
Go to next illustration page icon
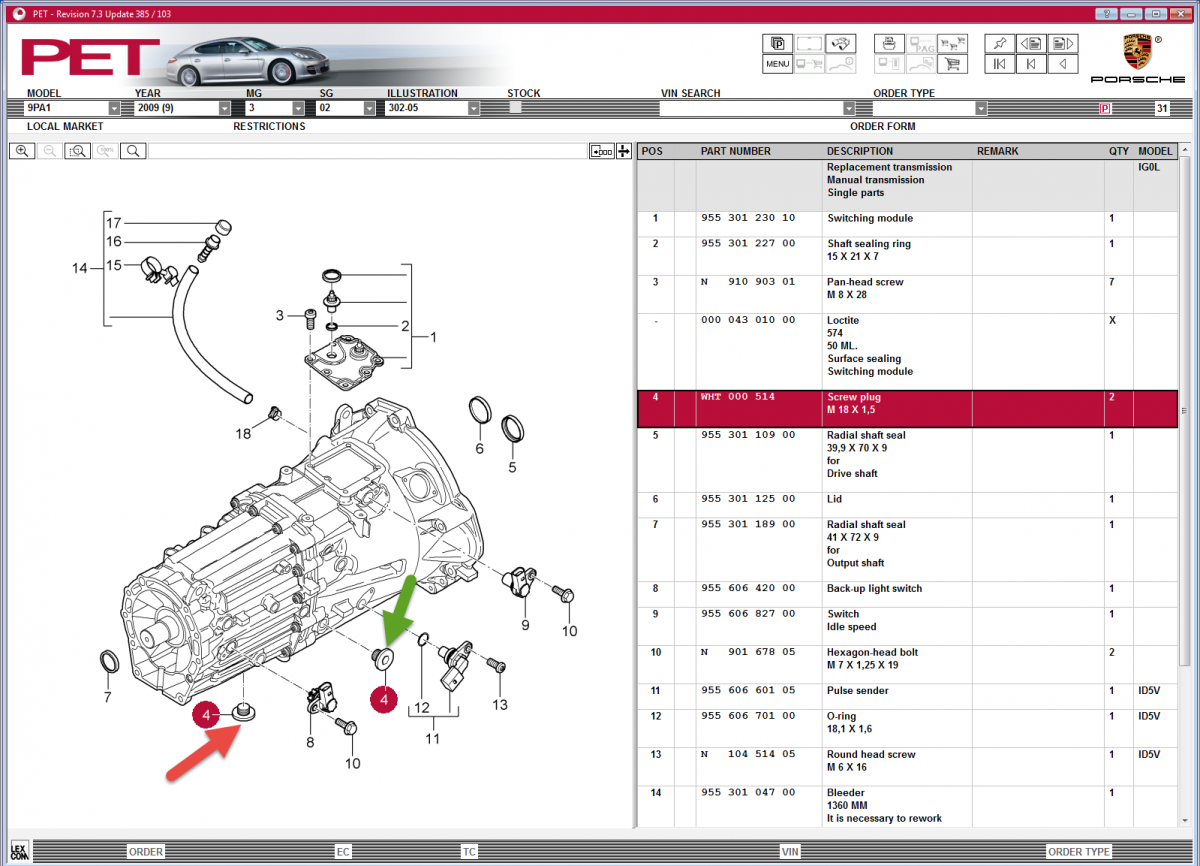tap(1063, 43)
